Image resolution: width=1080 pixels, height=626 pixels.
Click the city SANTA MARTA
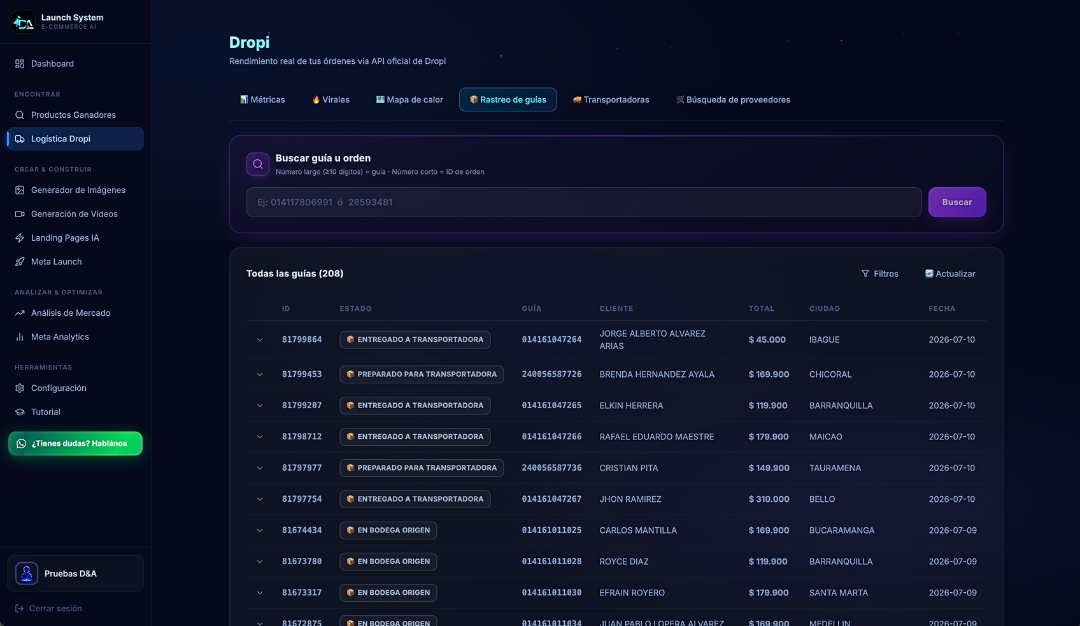click(838, 593)
